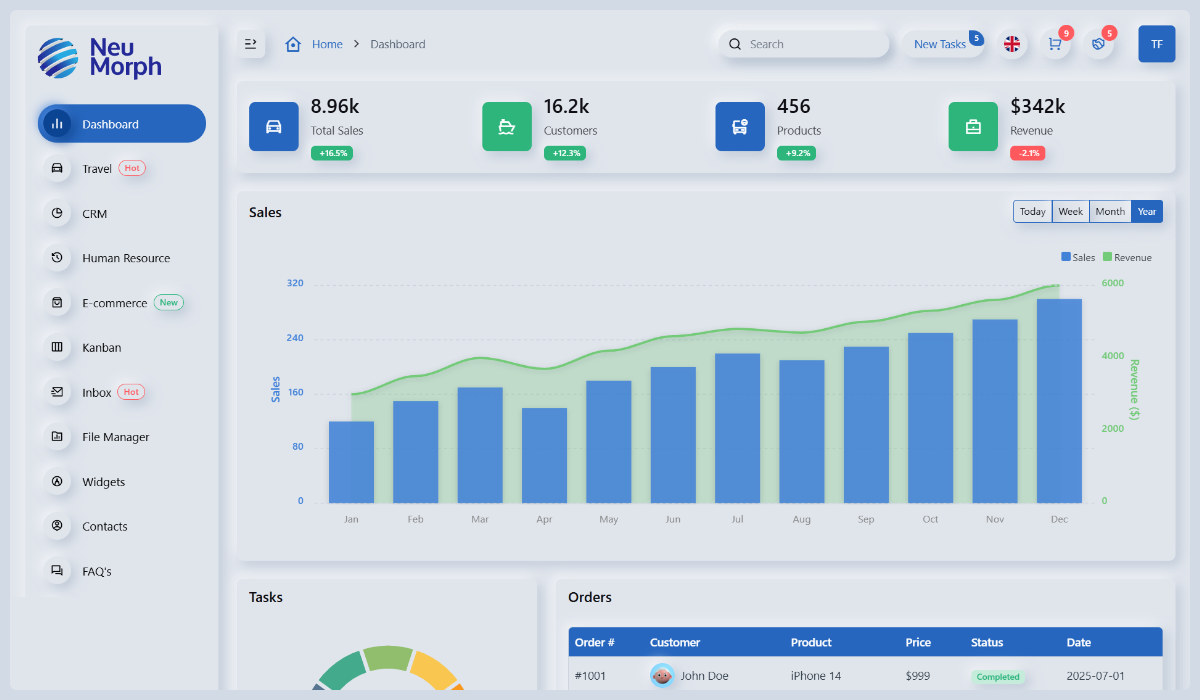Open the New Tasks button
The image size is (1200, 700).
[940, 44]
